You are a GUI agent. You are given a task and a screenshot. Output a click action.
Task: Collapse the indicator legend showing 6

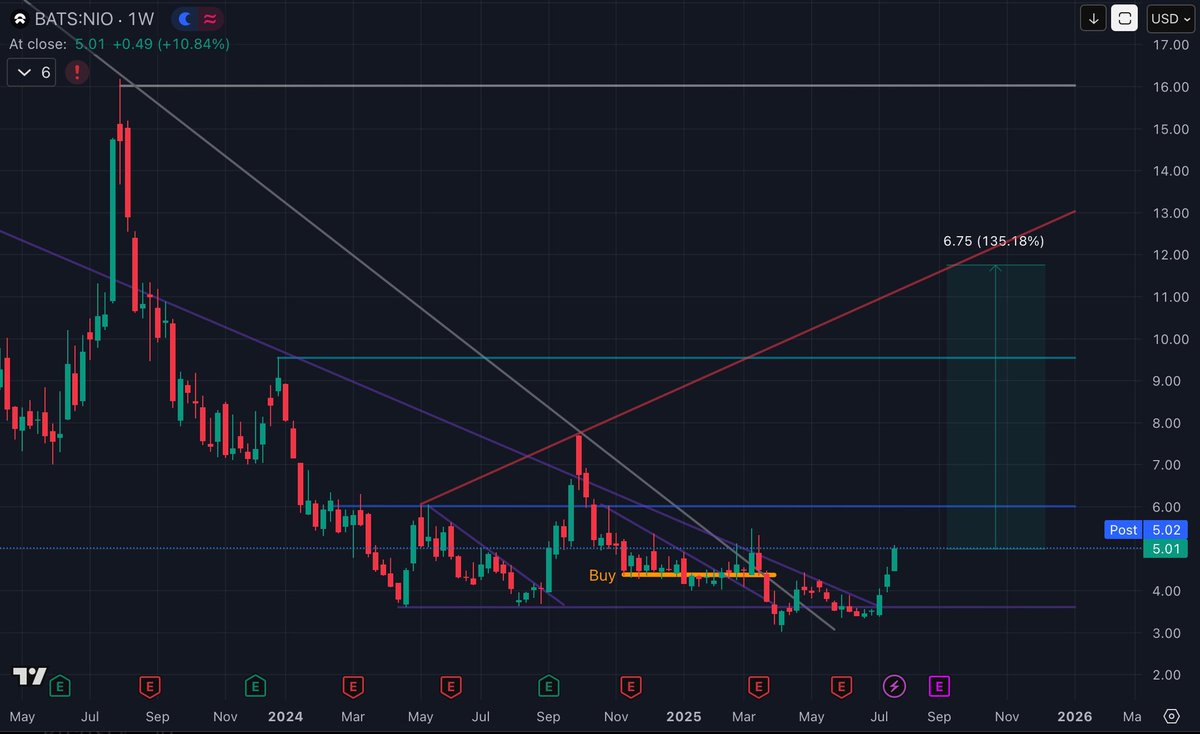33,73
